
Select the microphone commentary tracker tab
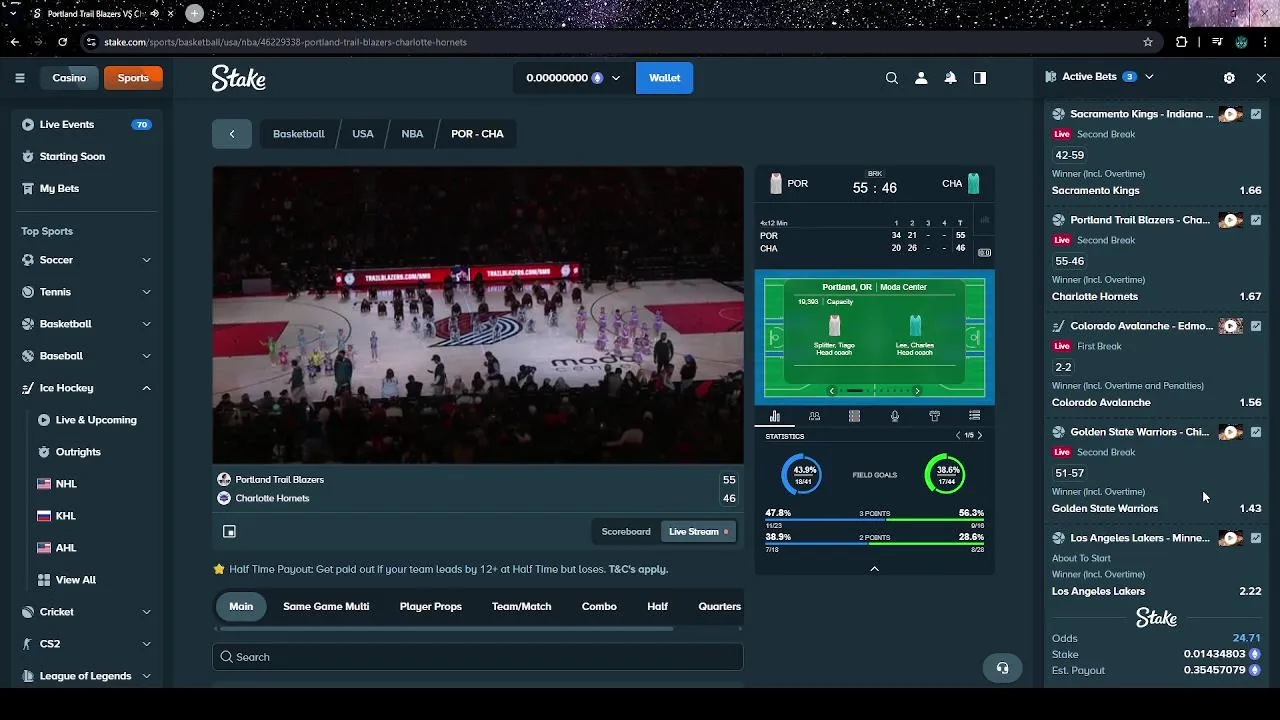coord(894,416)
